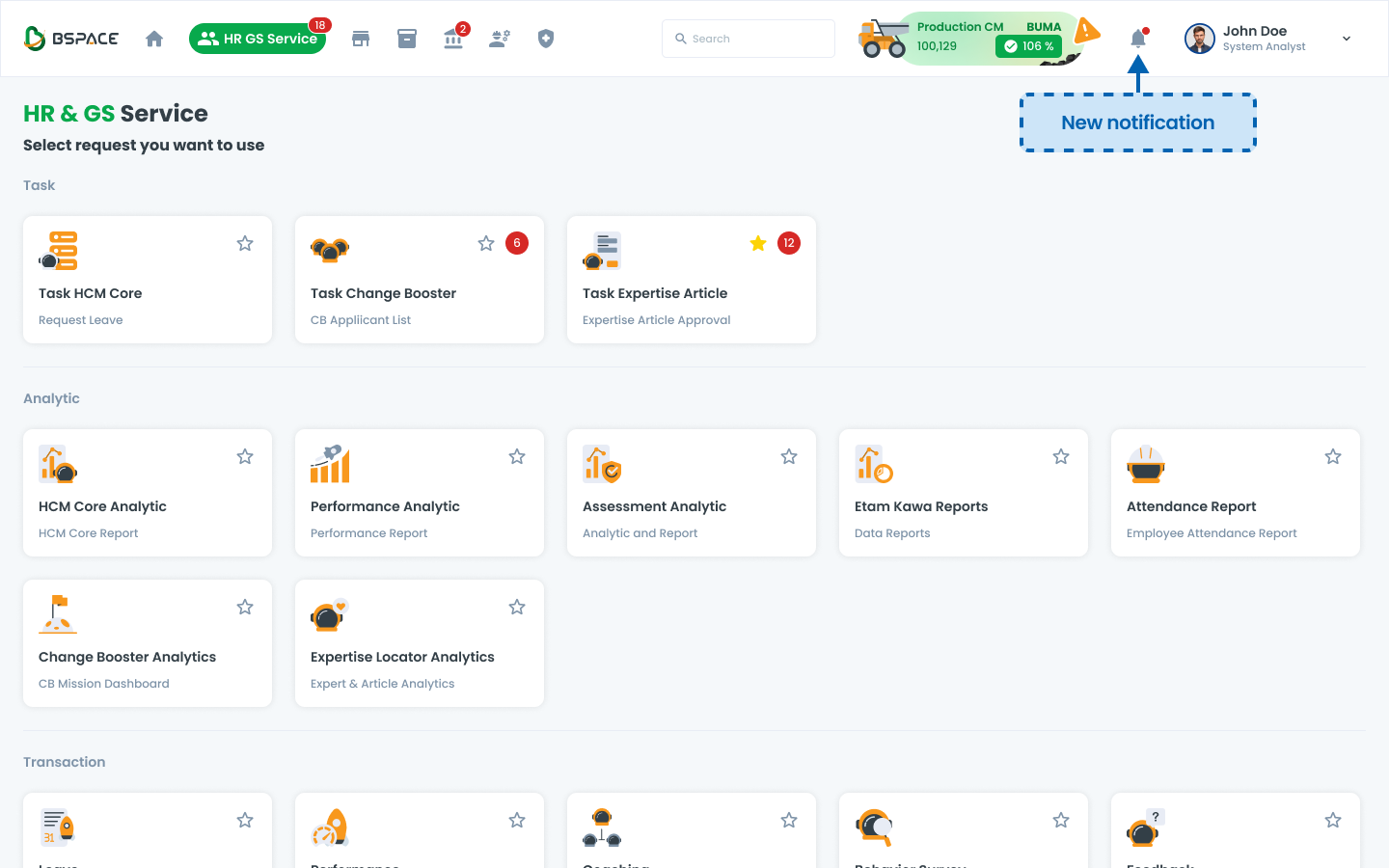Click the home icon in top navigation
Viewport: 1389px width, 868px height.
click(x=154, y=39)
